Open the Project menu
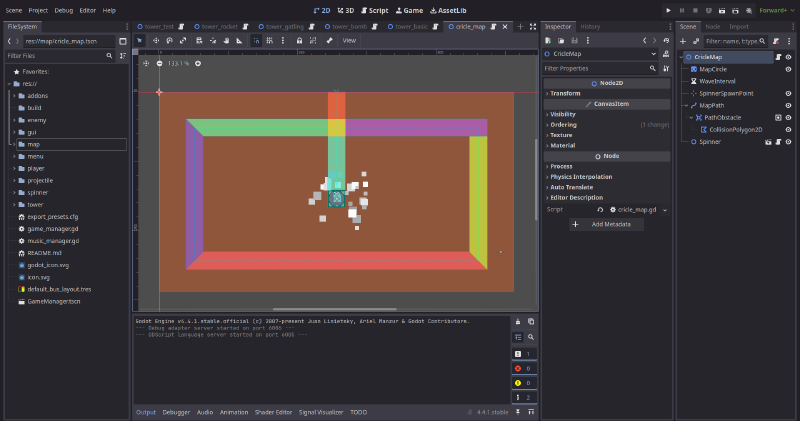 tap(38, 9)
